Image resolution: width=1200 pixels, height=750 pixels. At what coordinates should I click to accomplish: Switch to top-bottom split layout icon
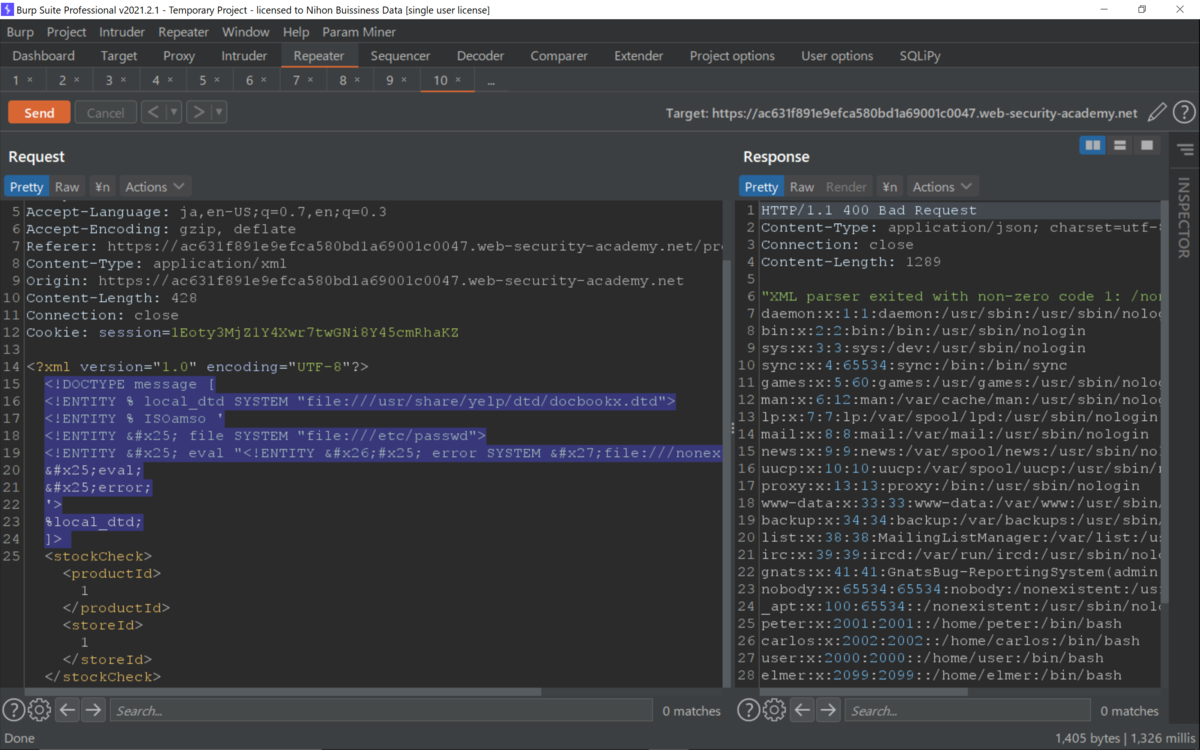point(1120,146)
